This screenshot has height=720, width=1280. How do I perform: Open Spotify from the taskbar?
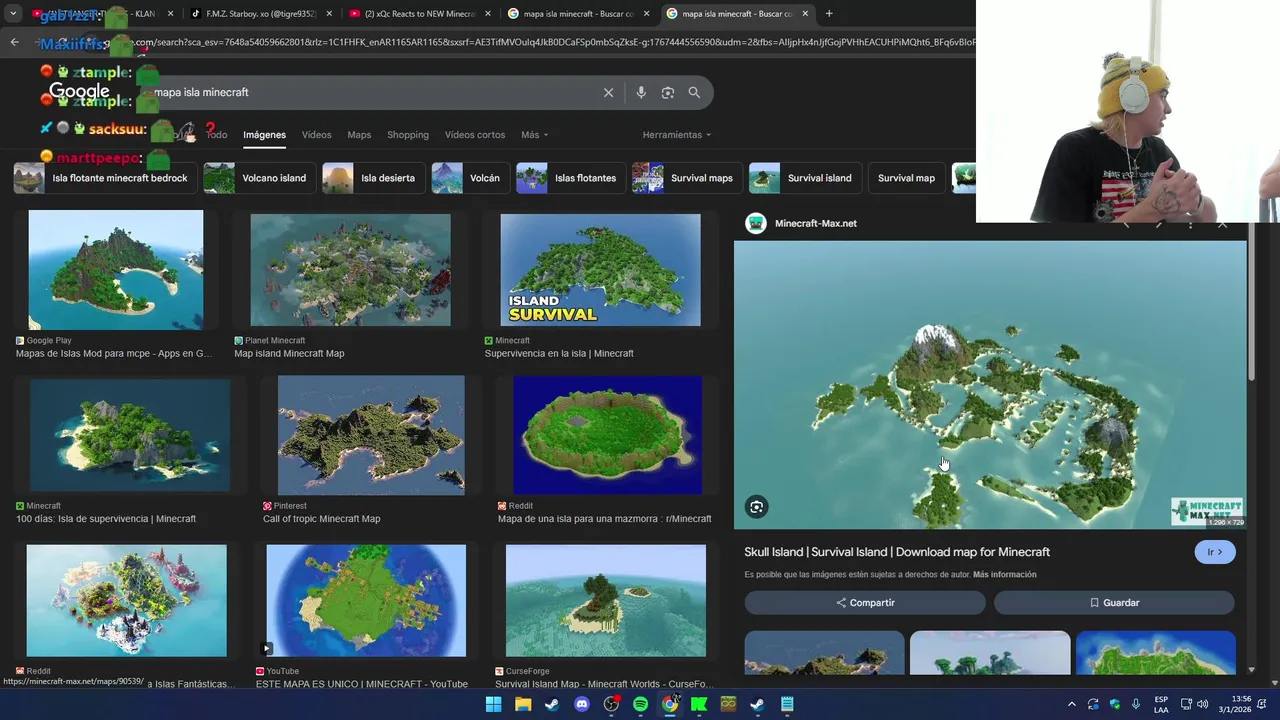click(640, 704)
